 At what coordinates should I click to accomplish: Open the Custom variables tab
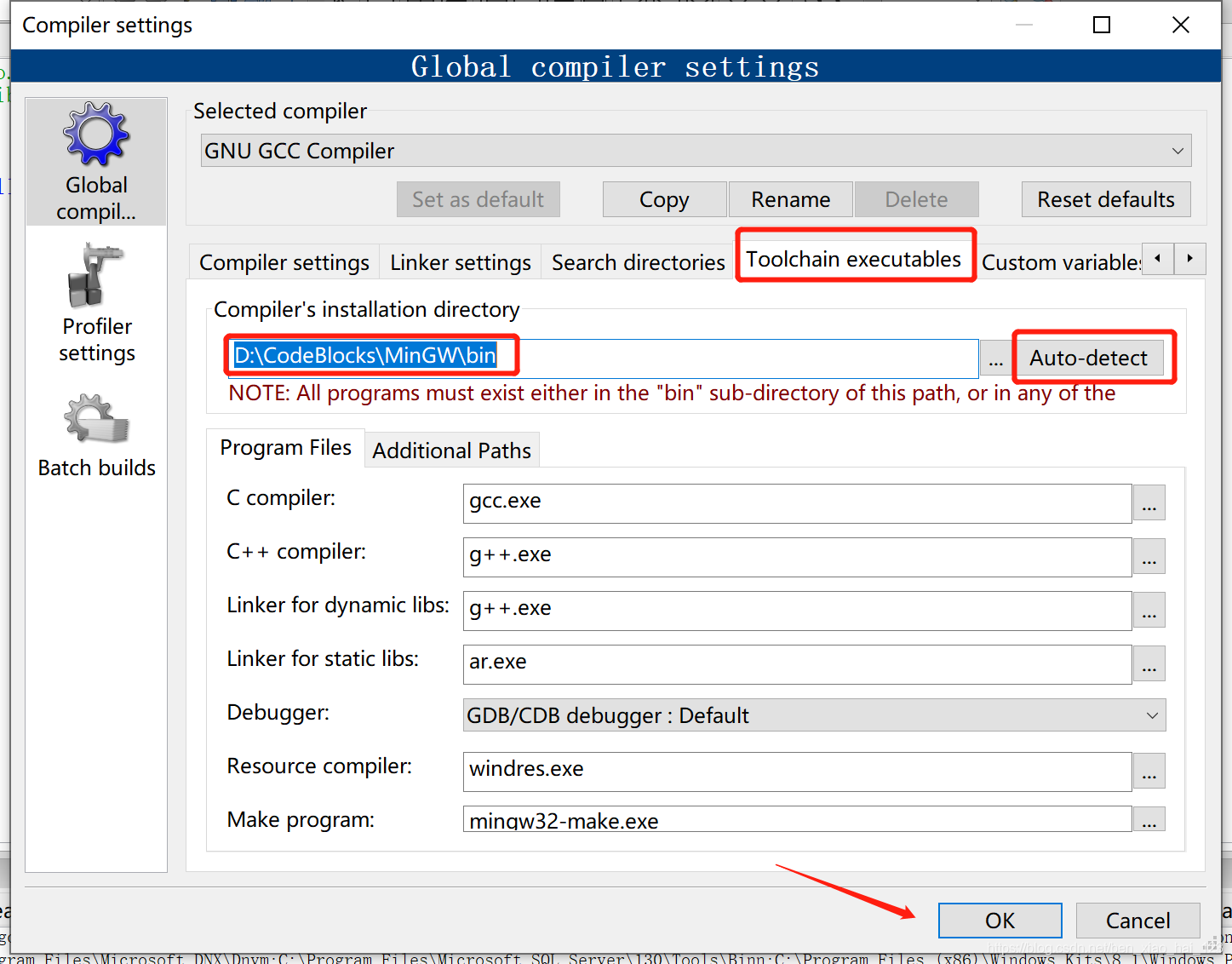click(1061, 262)
